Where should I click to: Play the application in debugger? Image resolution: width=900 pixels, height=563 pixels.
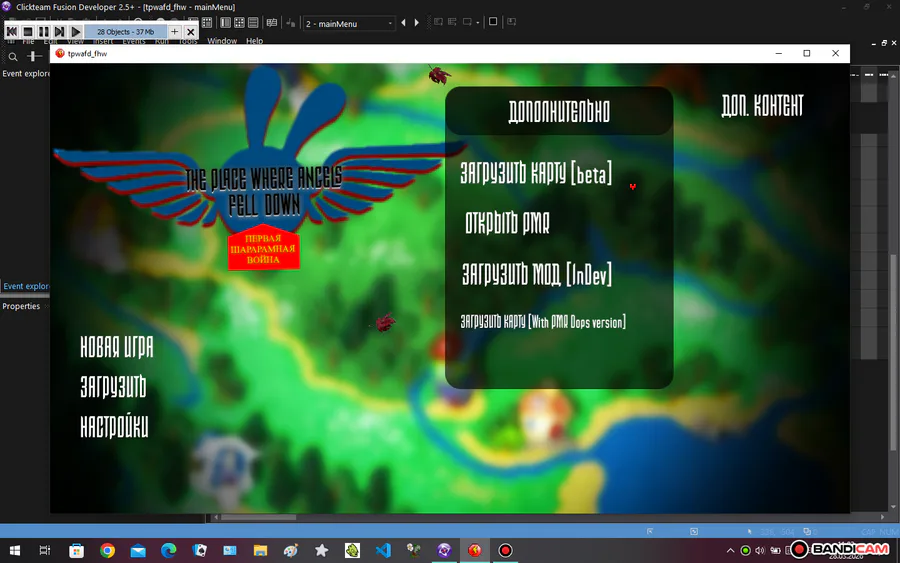click(x=75, y=32)
